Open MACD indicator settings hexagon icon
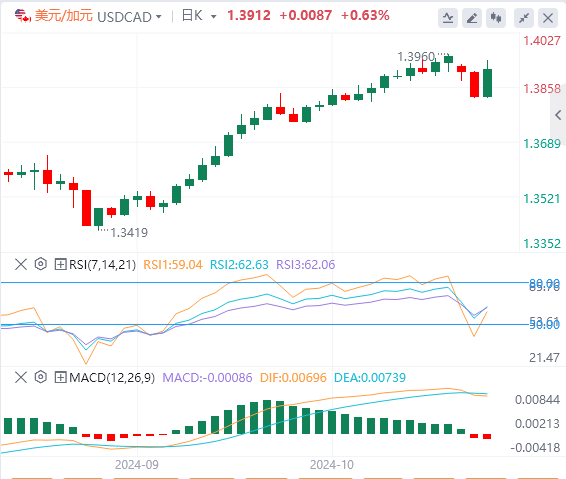This screenshot has width=566, height=479. click(41, 377)
